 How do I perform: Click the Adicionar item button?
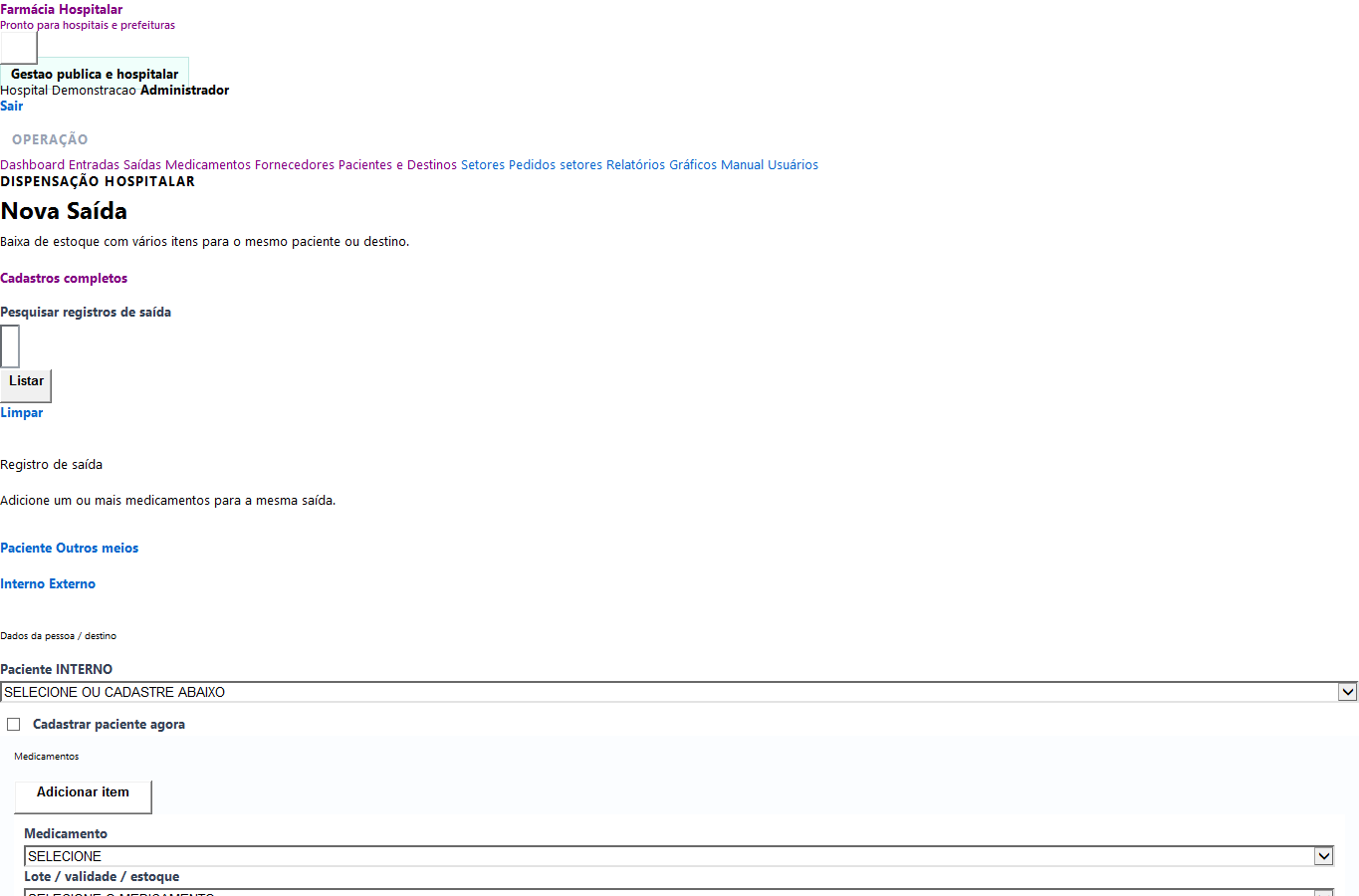click(x=83, y=796)
